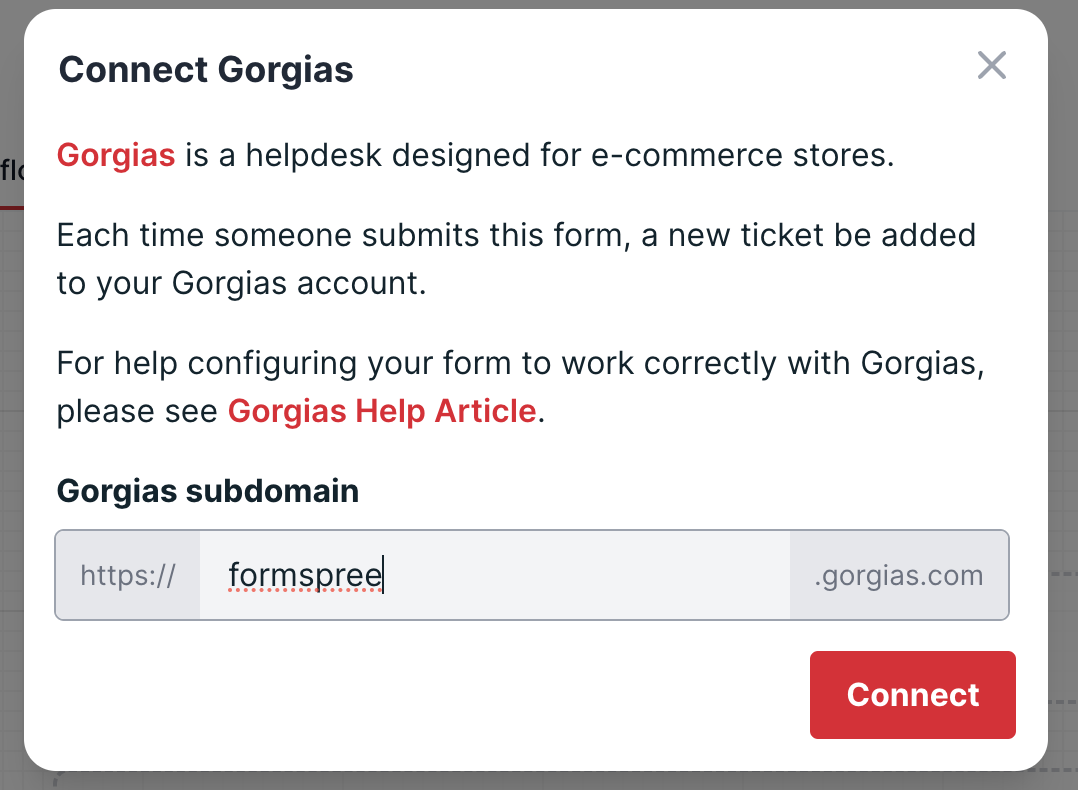Viewport: 1078px width, 790px height.
Task: Click the 'please see' text before the help link
Action: coord(138,411)
